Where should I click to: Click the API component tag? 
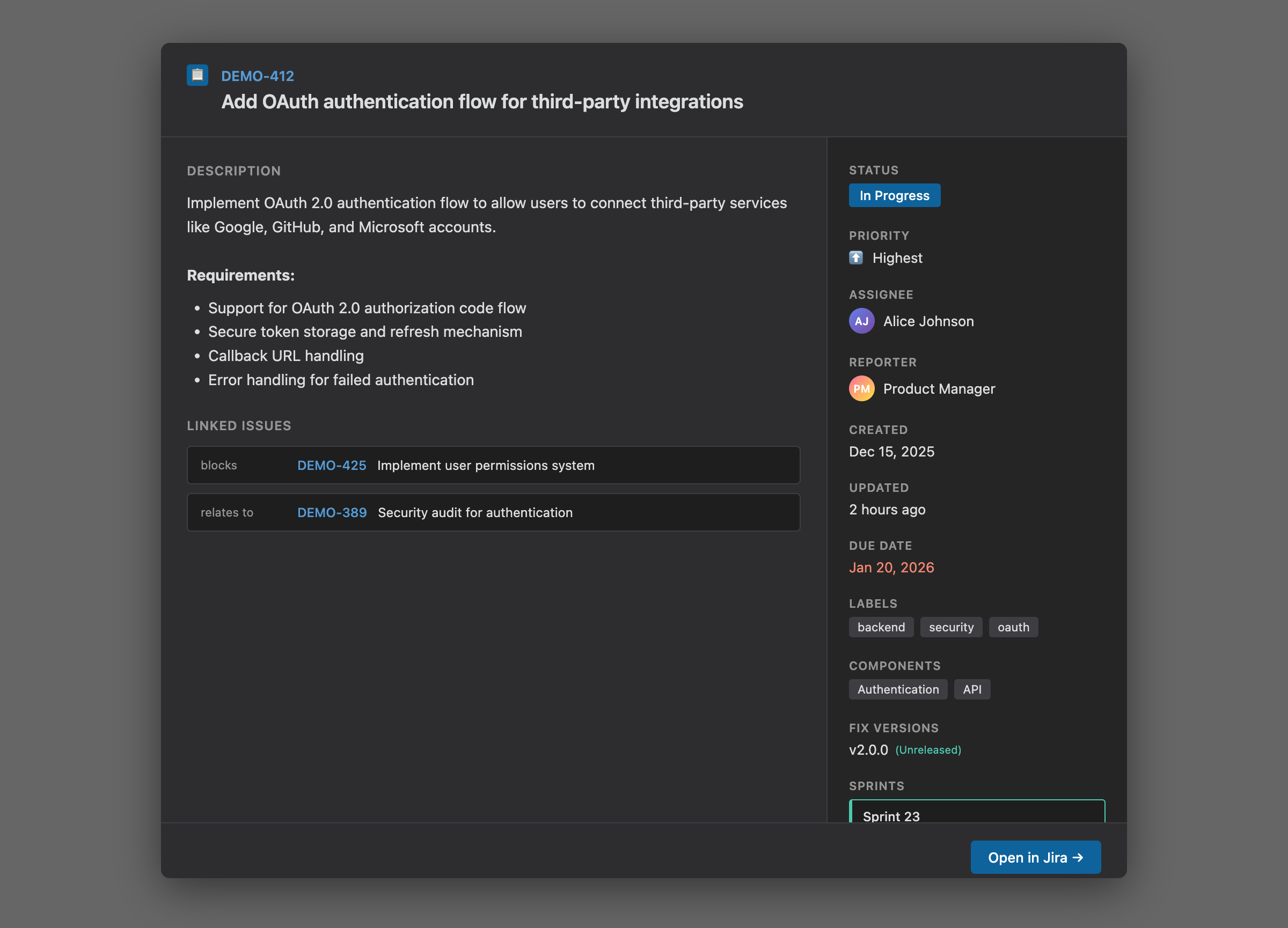click(x=972, y=689)
